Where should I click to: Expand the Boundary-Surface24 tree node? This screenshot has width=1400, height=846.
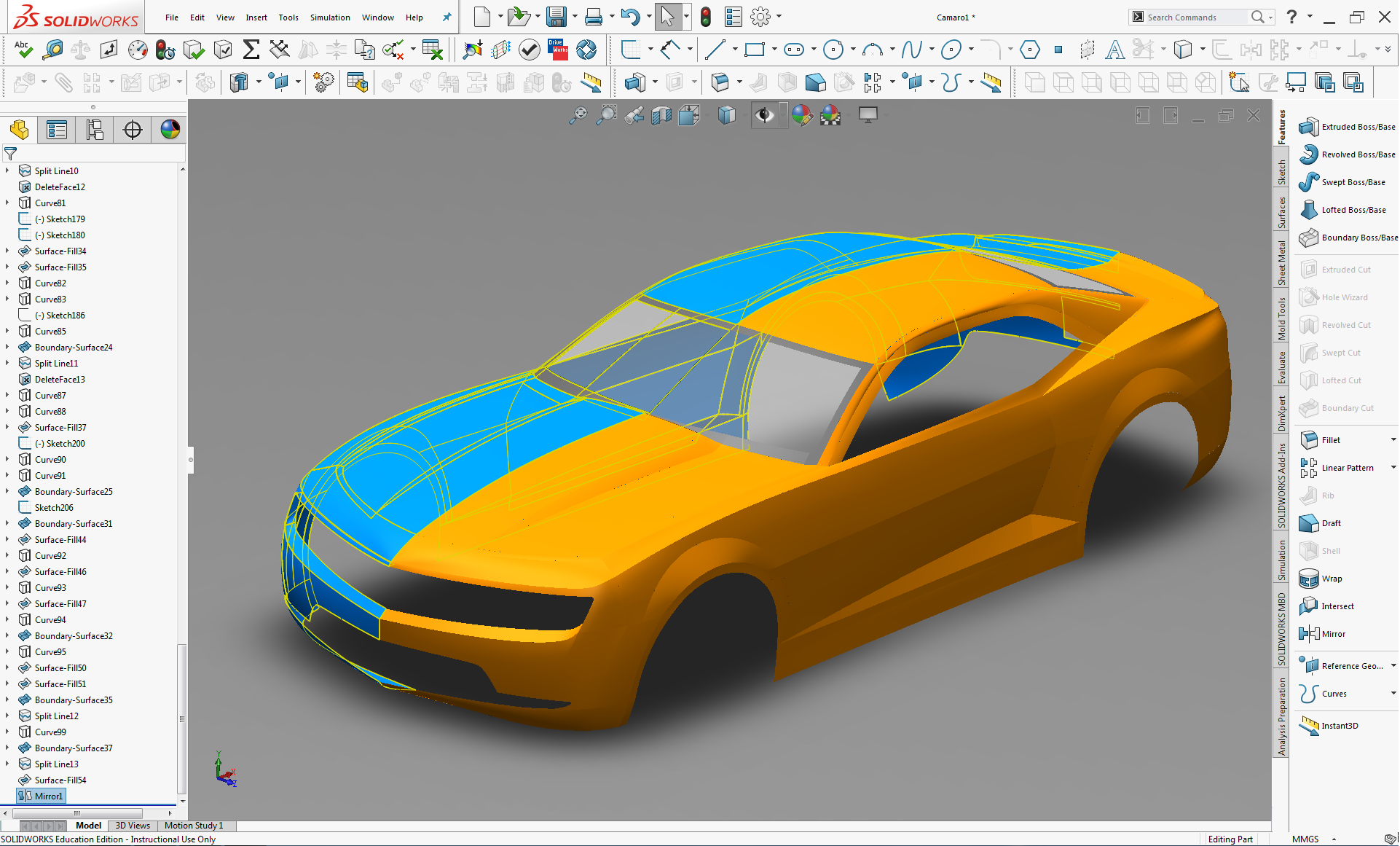8,348
